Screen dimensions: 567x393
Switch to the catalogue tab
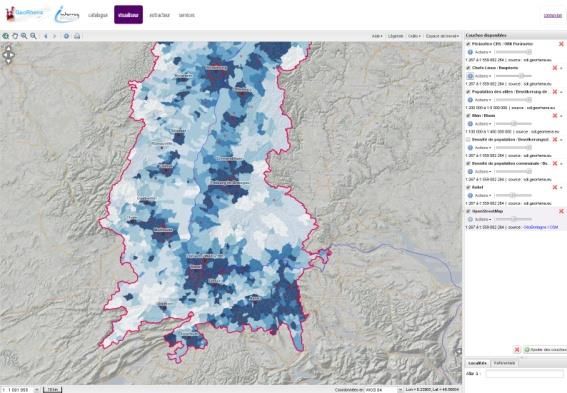pyautogui.click(x=98, y=15)
